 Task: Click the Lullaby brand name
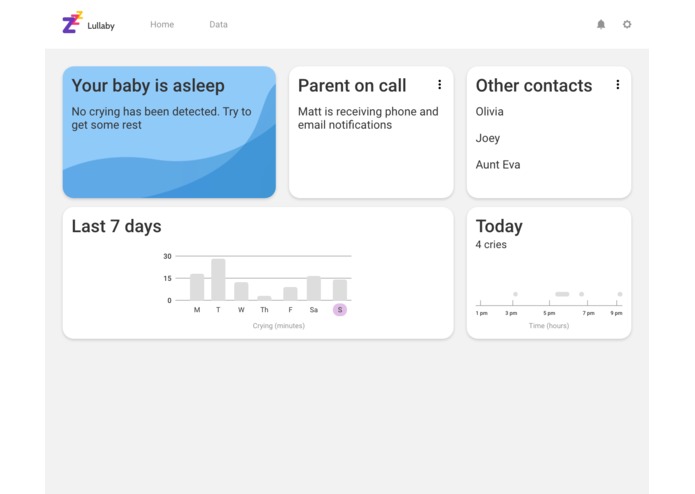(101, 26)
